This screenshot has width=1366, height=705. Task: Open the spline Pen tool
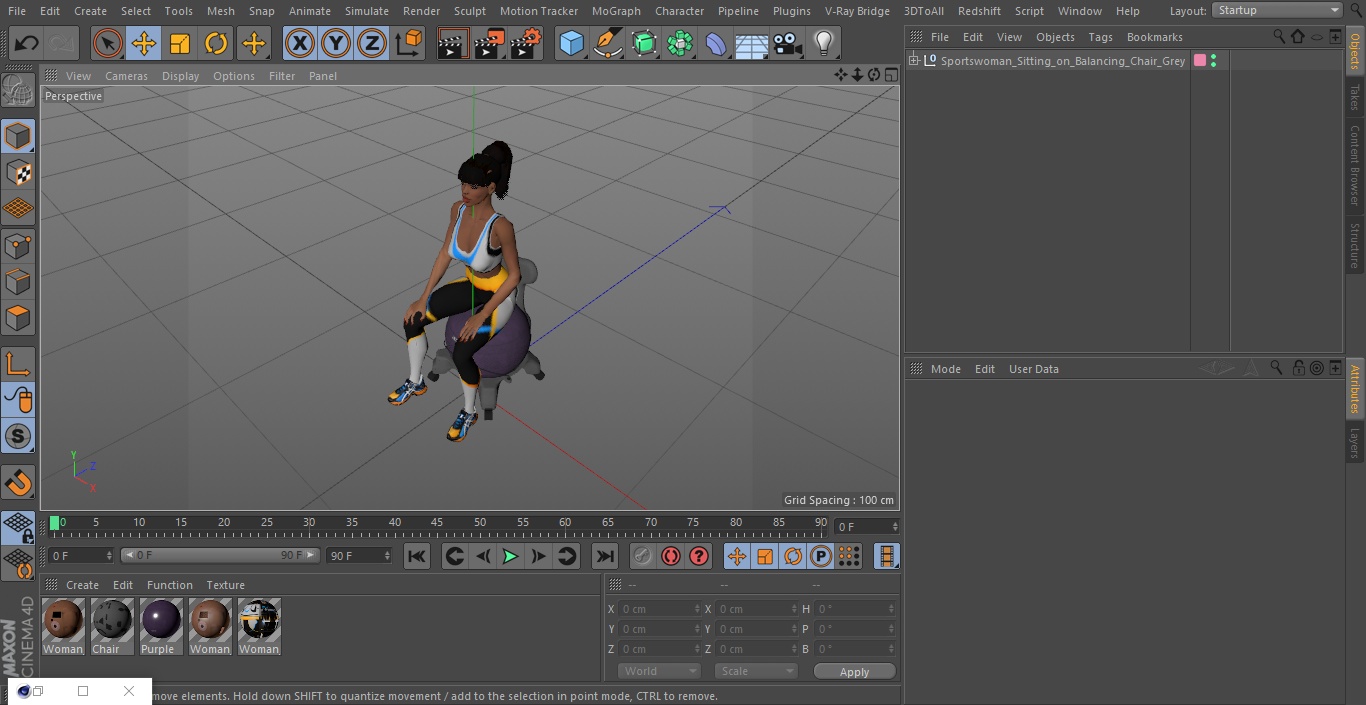[x=608, y=44]
